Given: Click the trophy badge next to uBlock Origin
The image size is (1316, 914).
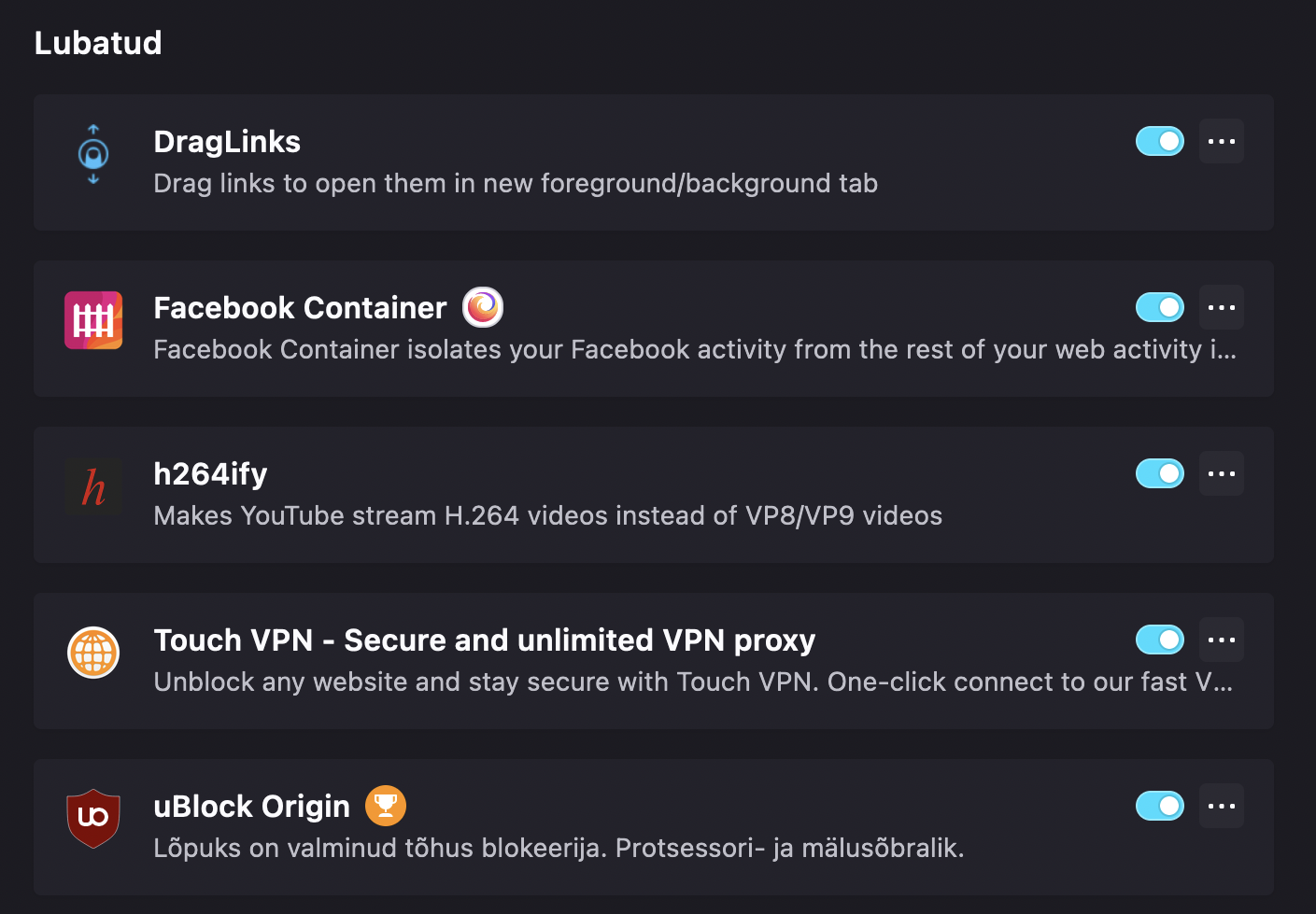Looking at the screenshot, I should pos(386,806).
